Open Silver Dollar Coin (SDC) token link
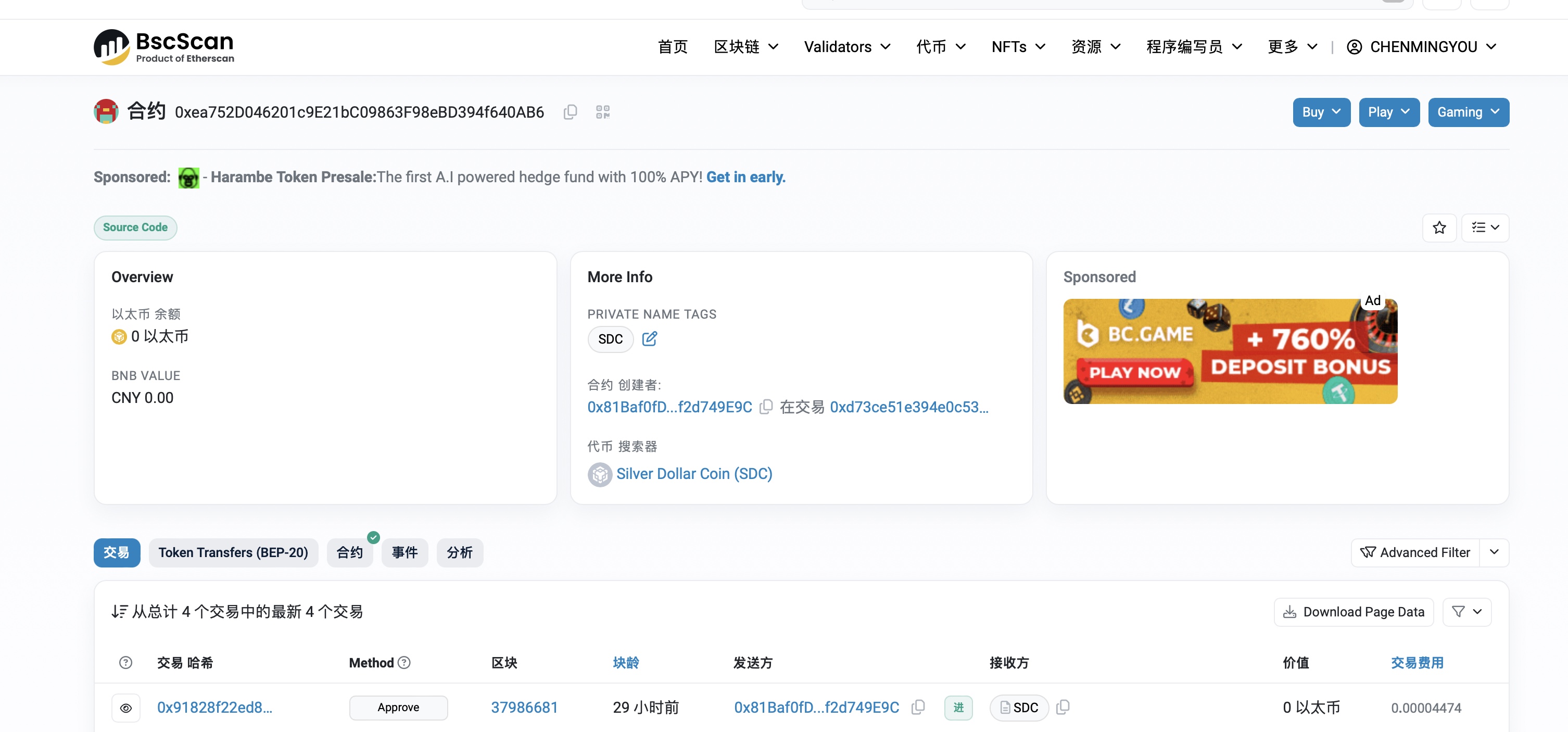 pyautogui.click(x=694, y=474)
